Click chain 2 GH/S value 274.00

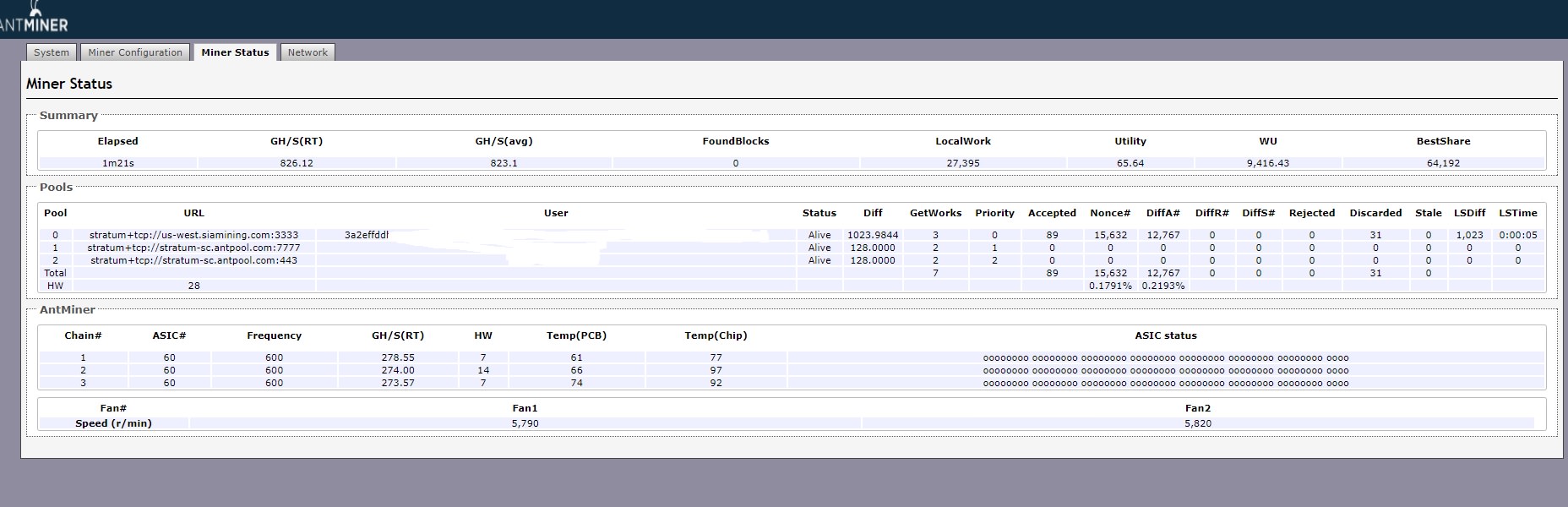tap(398, 370)
